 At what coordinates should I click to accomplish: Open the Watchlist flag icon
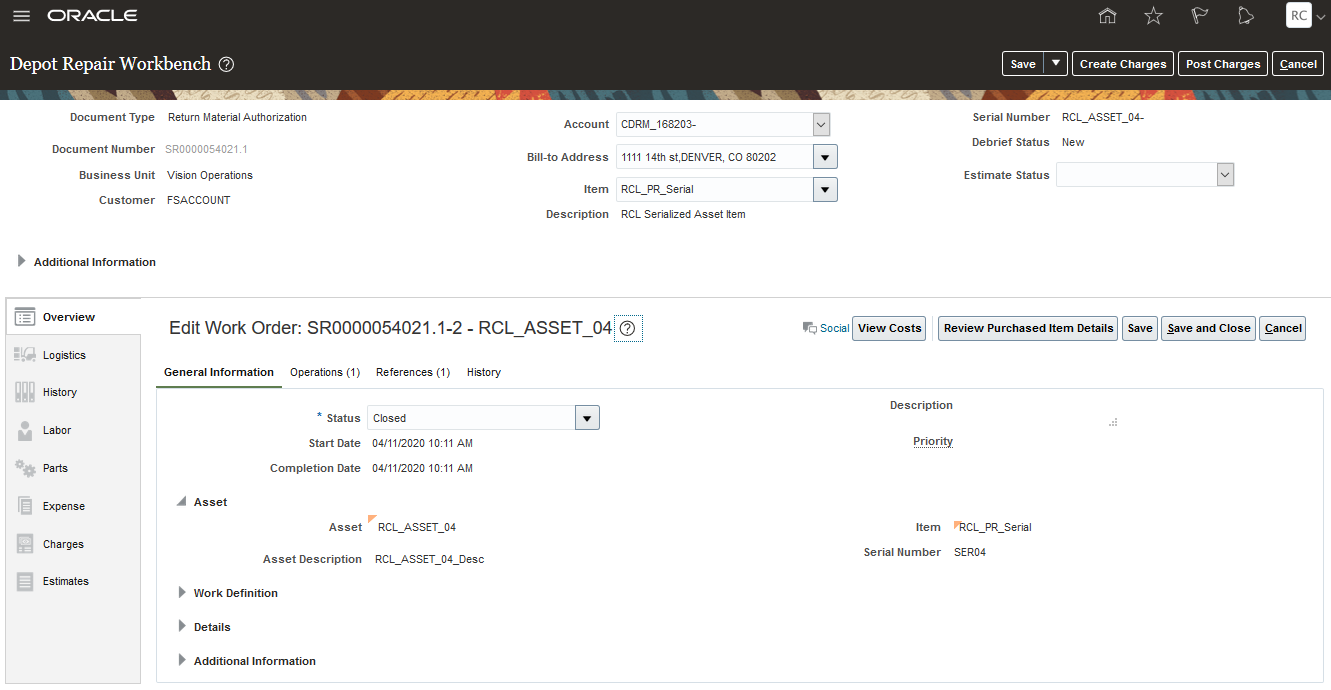coord(1199,16)
